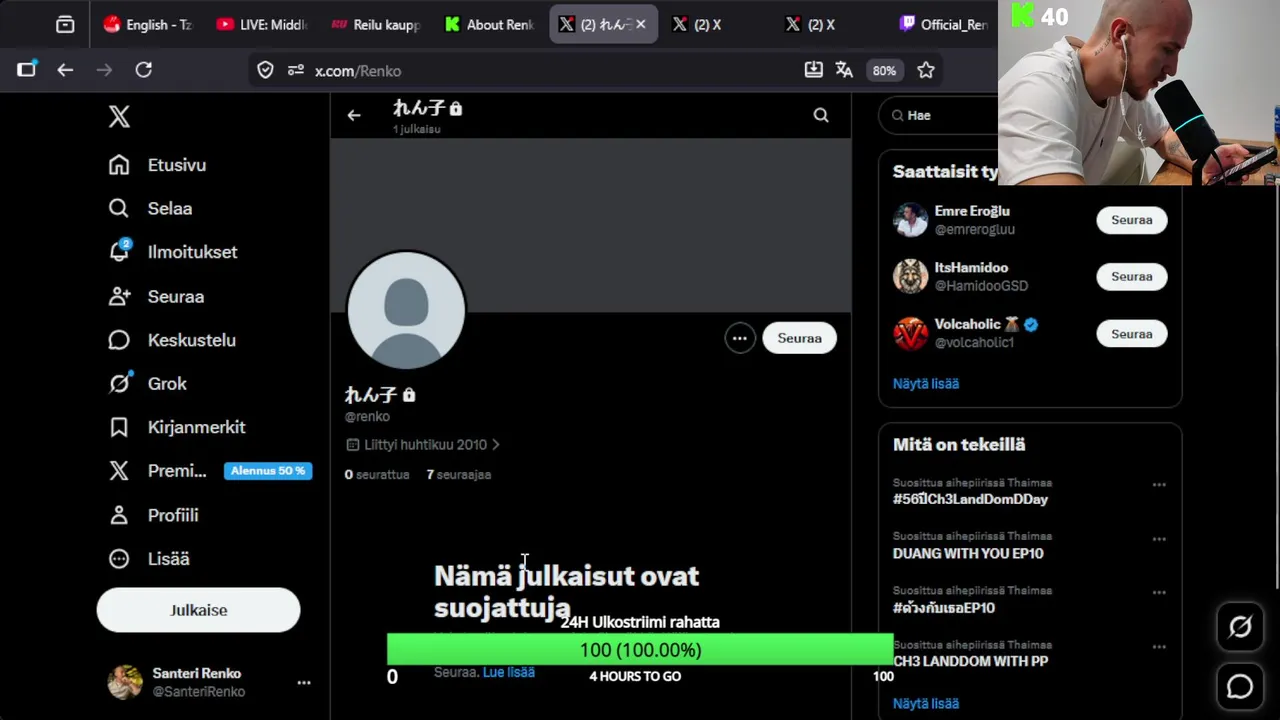
Task: Open Kirjanmerkit bookmarks
Action: [177, 427]
